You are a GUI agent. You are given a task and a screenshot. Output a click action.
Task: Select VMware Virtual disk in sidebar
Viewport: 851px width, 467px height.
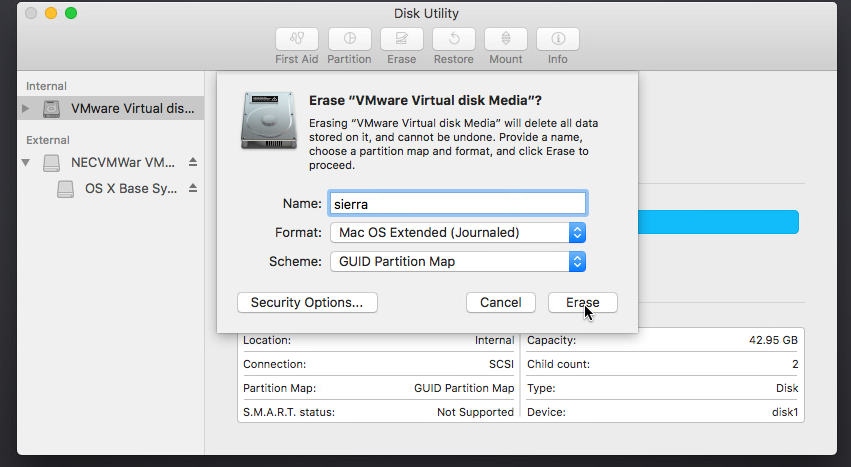pos(111,109)
